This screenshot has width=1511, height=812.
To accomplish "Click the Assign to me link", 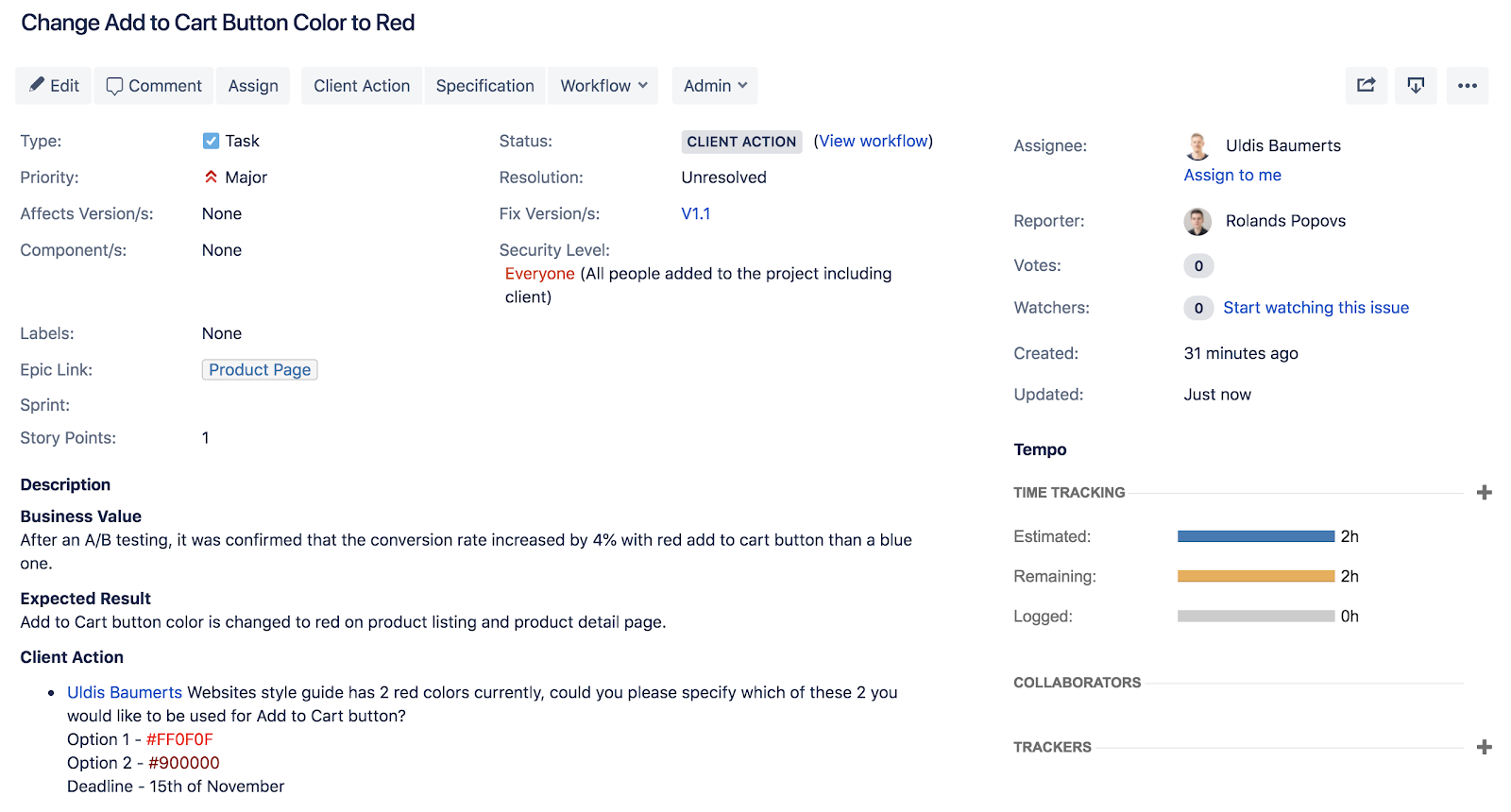I will (x=1232, y=176).
